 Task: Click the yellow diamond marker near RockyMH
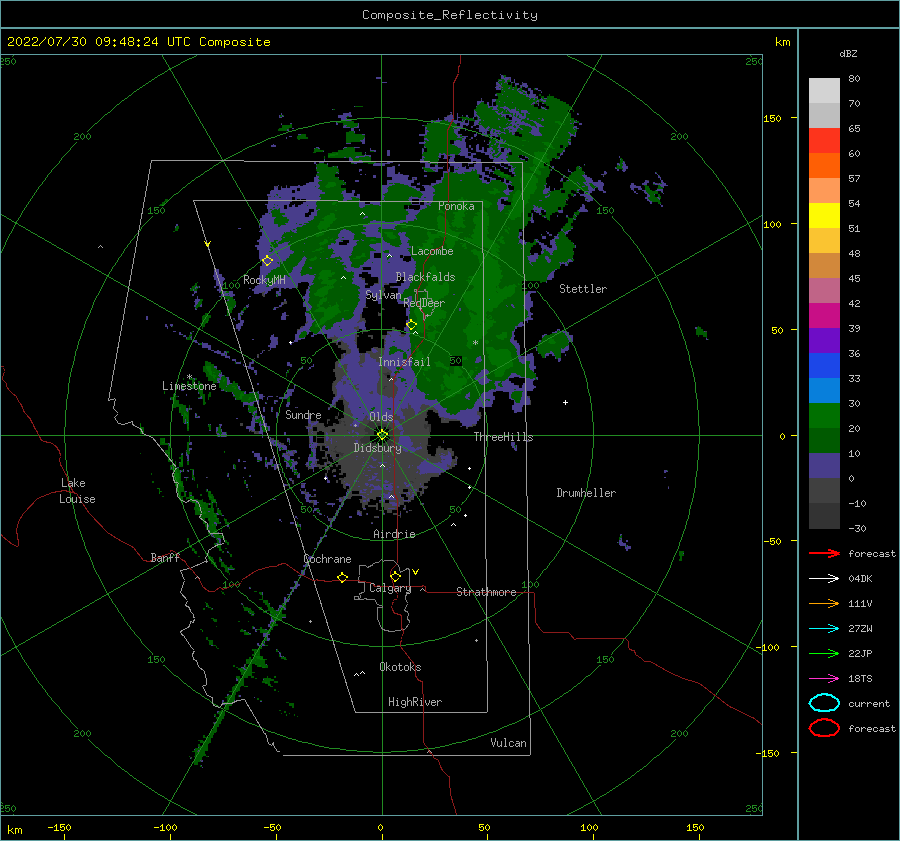(x=267, y=261)
